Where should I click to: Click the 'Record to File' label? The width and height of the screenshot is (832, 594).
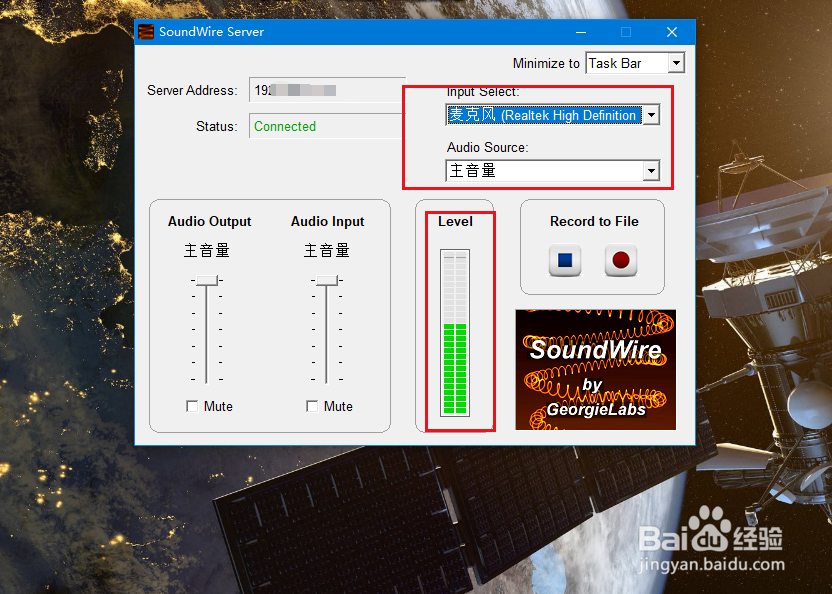tap(594, 221)
